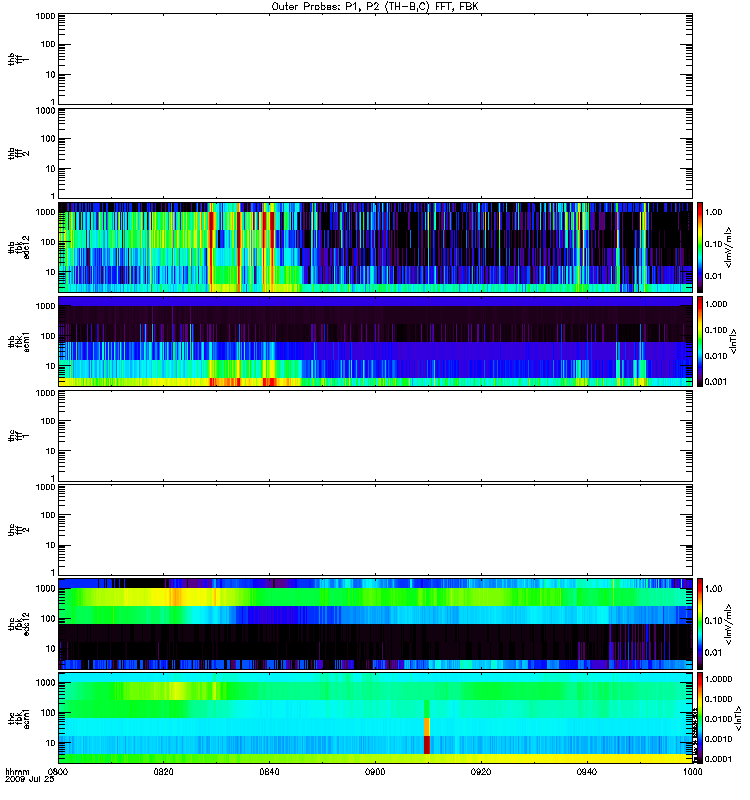
Task: Click the thb fbk scm1 spectrogram panel
Action: [376, 341]
